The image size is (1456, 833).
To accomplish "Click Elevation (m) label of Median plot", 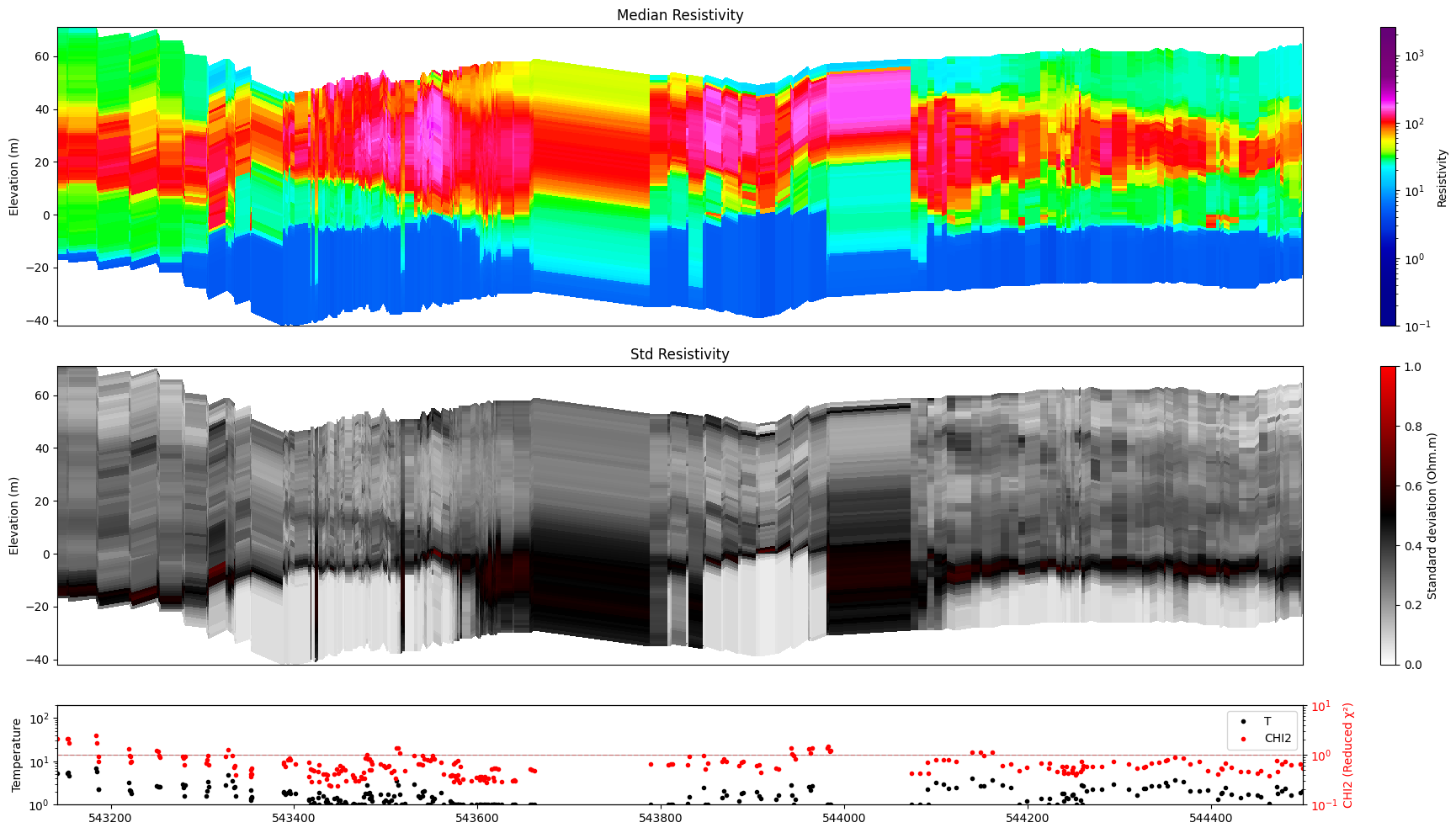I will 14,177.
